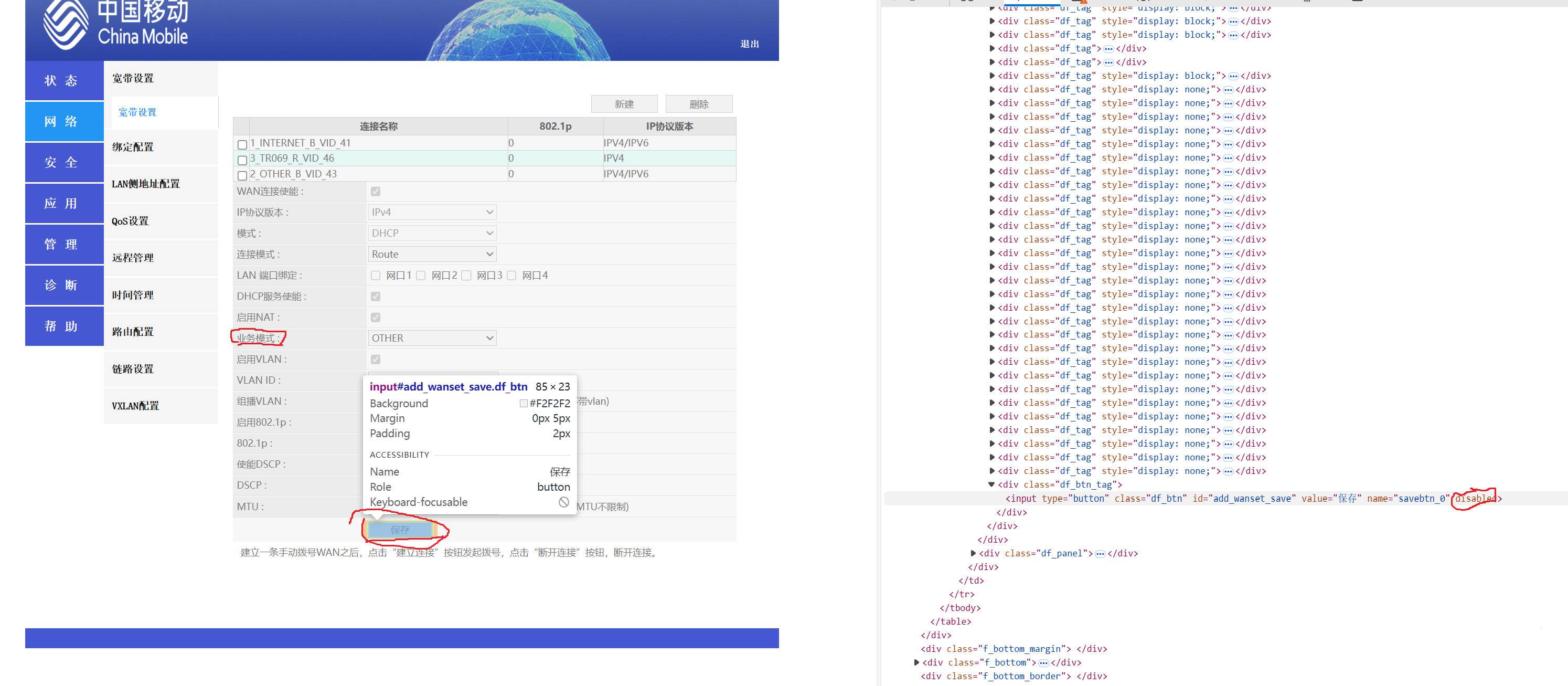The height and width of the screenshot is (686, 1568).
Task: Click the #F2F2F2 background color swatch
Action: pyautogui.click(x=524, y=403)
